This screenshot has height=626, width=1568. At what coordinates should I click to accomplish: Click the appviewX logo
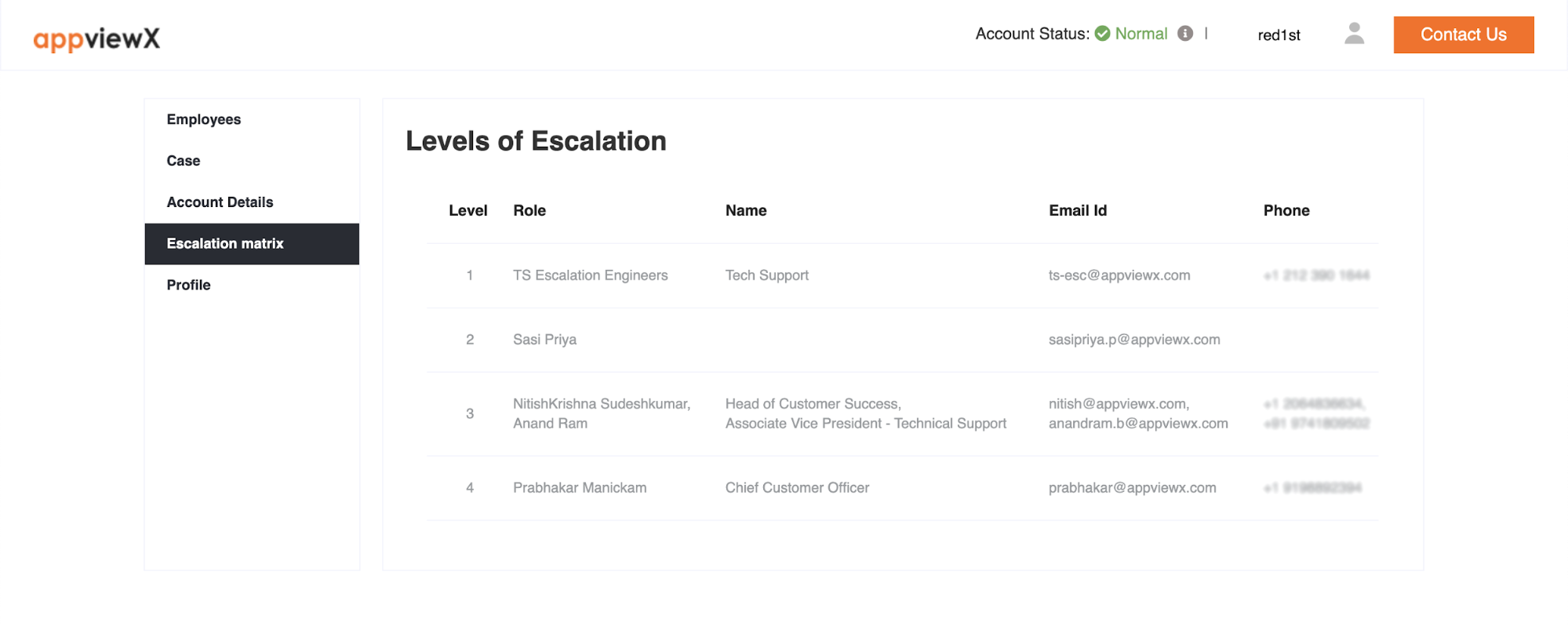pyautogui.click(x=96, y=38)
